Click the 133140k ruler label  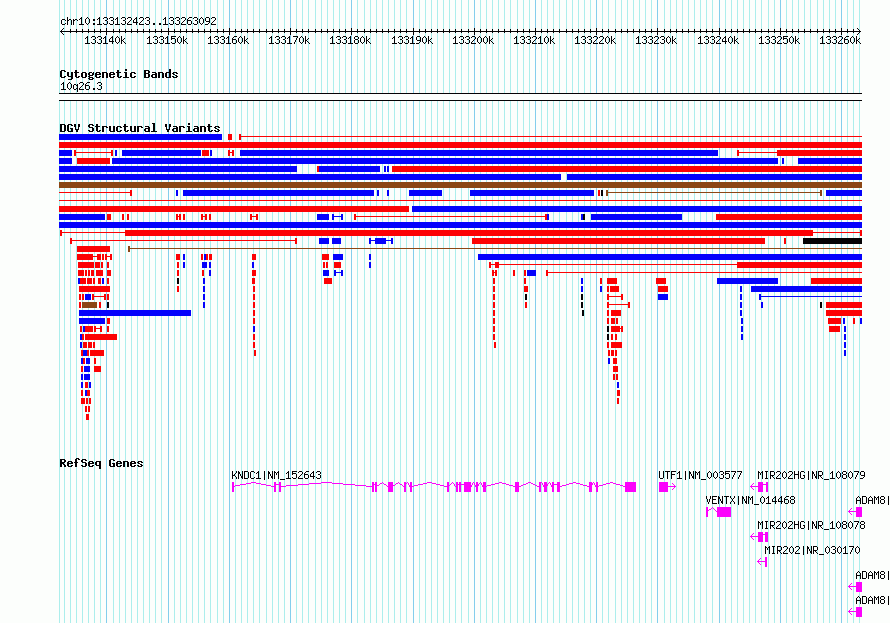tap(105, 40)
